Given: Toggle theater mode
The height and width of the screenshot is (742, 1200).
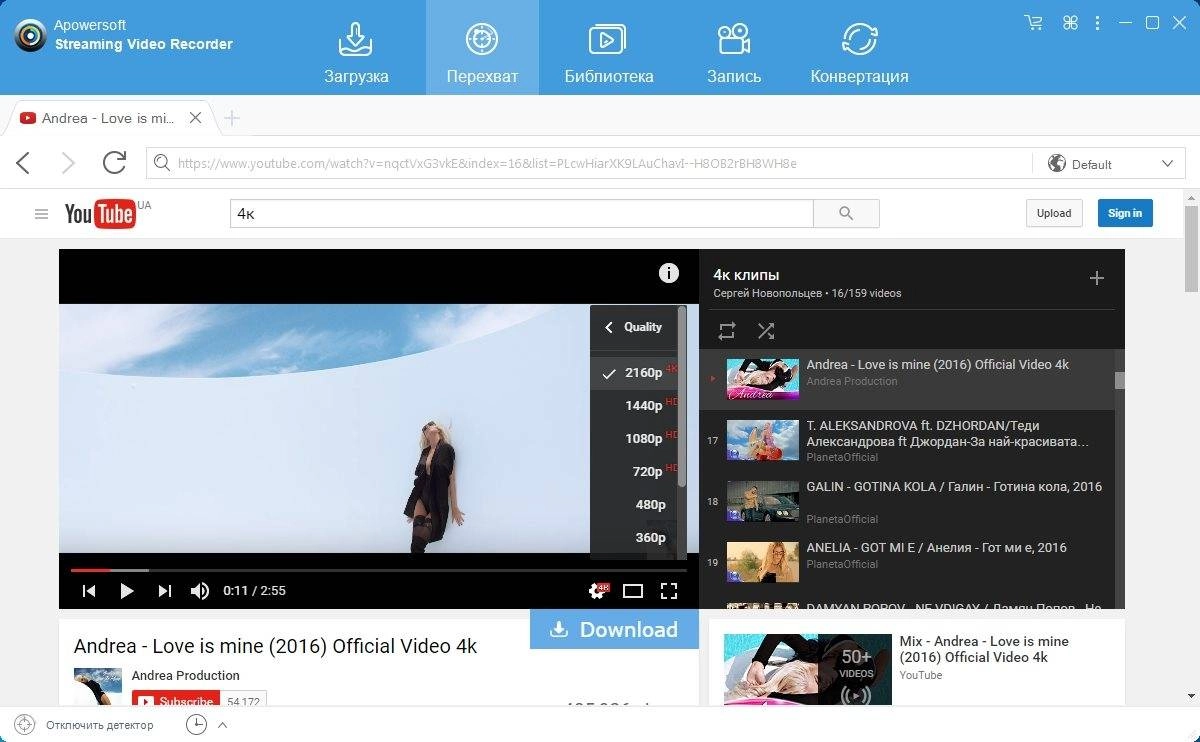Looking at the screenshot, I should tap(633, 591).
